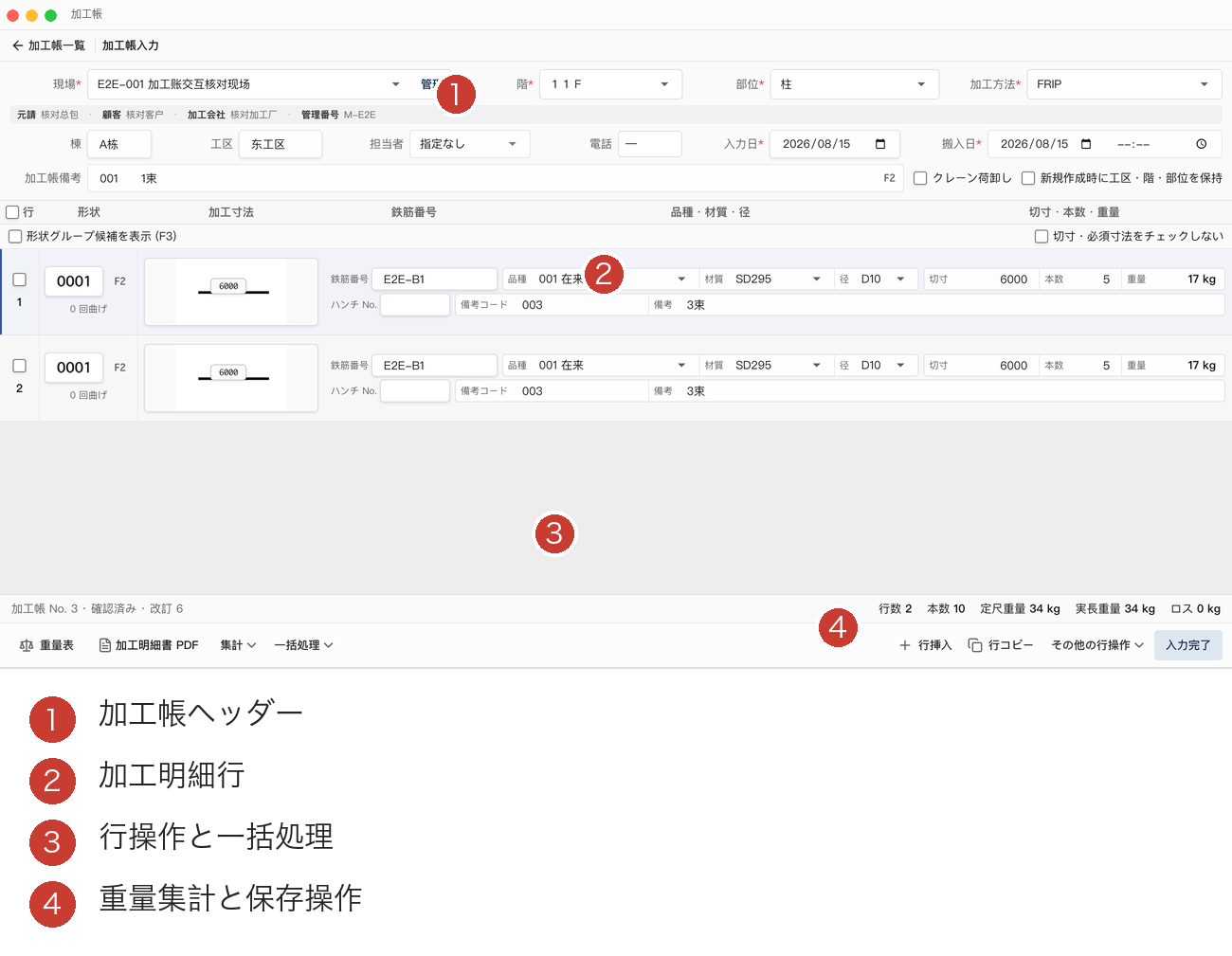The width and height of the screenshot is (1232, 956).
Task: Enable 形状グループ候補を表示 (F3)
Action: pyautogui.click(x=15, y=236)
